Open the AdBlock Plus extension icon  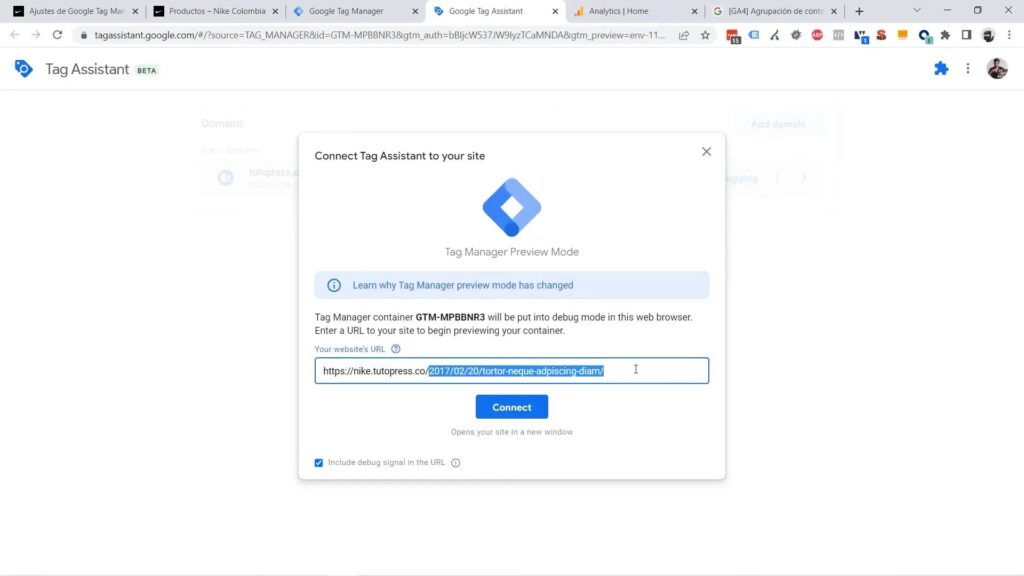coord(817,35)
